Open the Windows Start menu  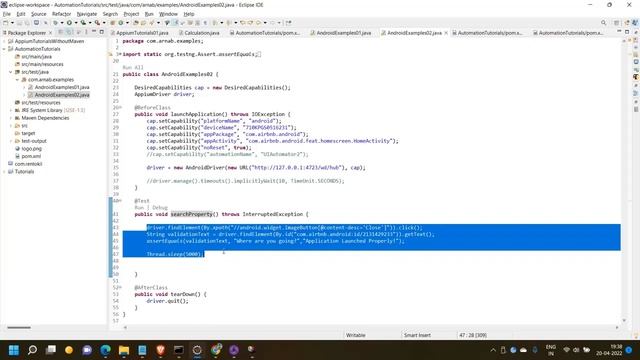click(x=14, y=350)
